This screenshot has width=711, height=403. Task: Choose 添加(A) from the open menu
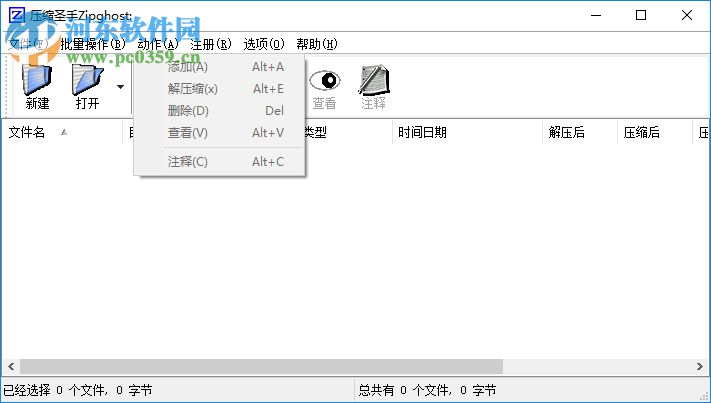point(219,67)
